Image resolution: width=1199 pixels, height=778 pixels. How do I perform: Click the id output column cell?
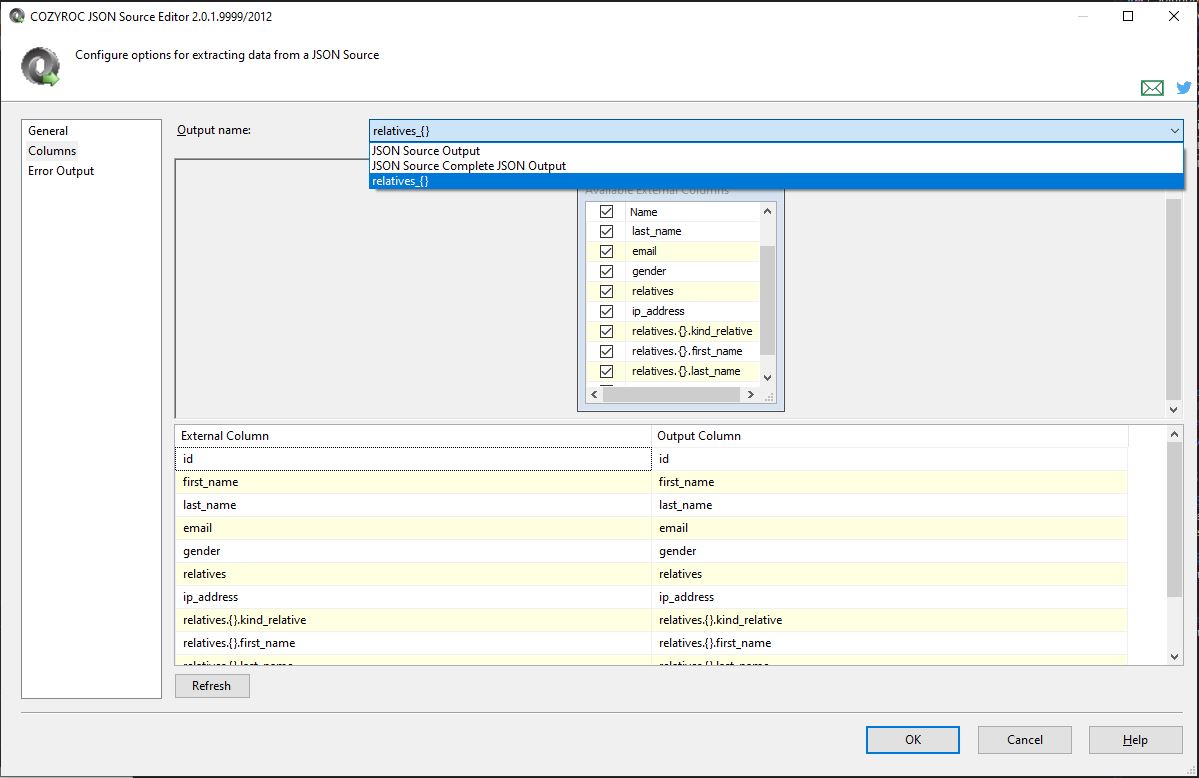(x=889, y=459)
